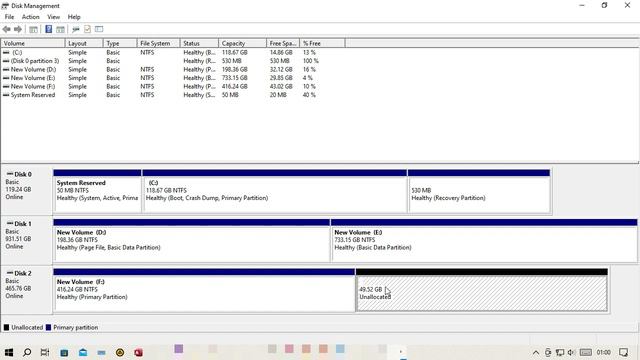Open taskbar Search magnifier

(27, 352)
